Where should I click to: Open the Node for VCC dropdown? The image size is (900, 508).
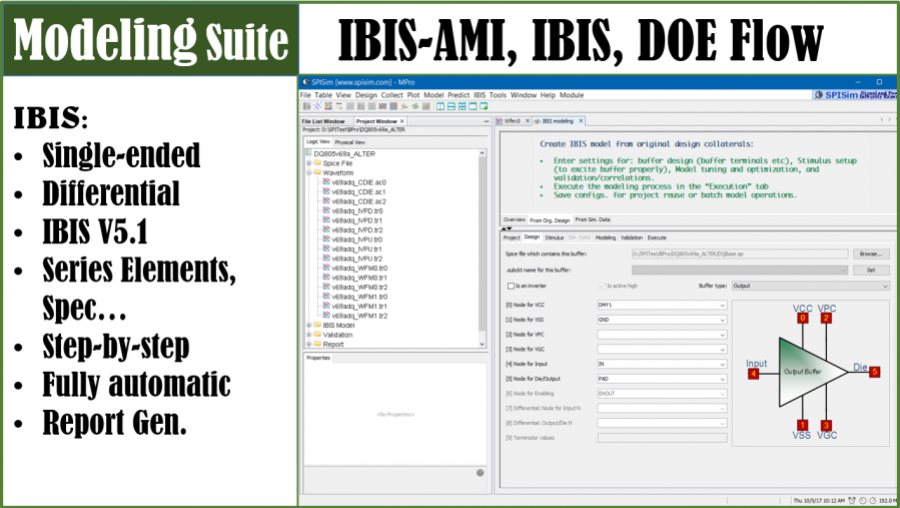tap(662, 304)
